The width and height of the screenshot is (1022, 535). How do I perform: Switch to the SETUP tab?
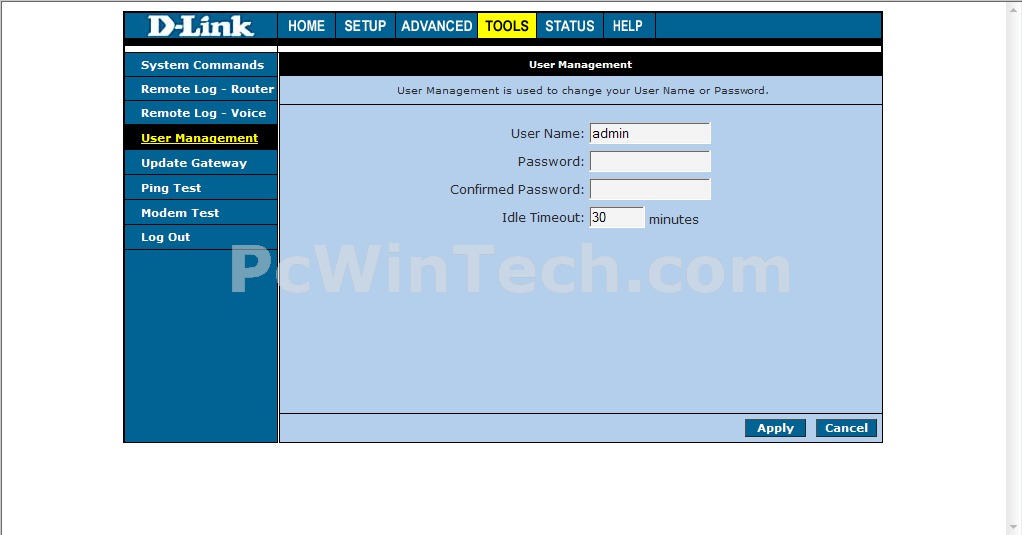(365, 26)
